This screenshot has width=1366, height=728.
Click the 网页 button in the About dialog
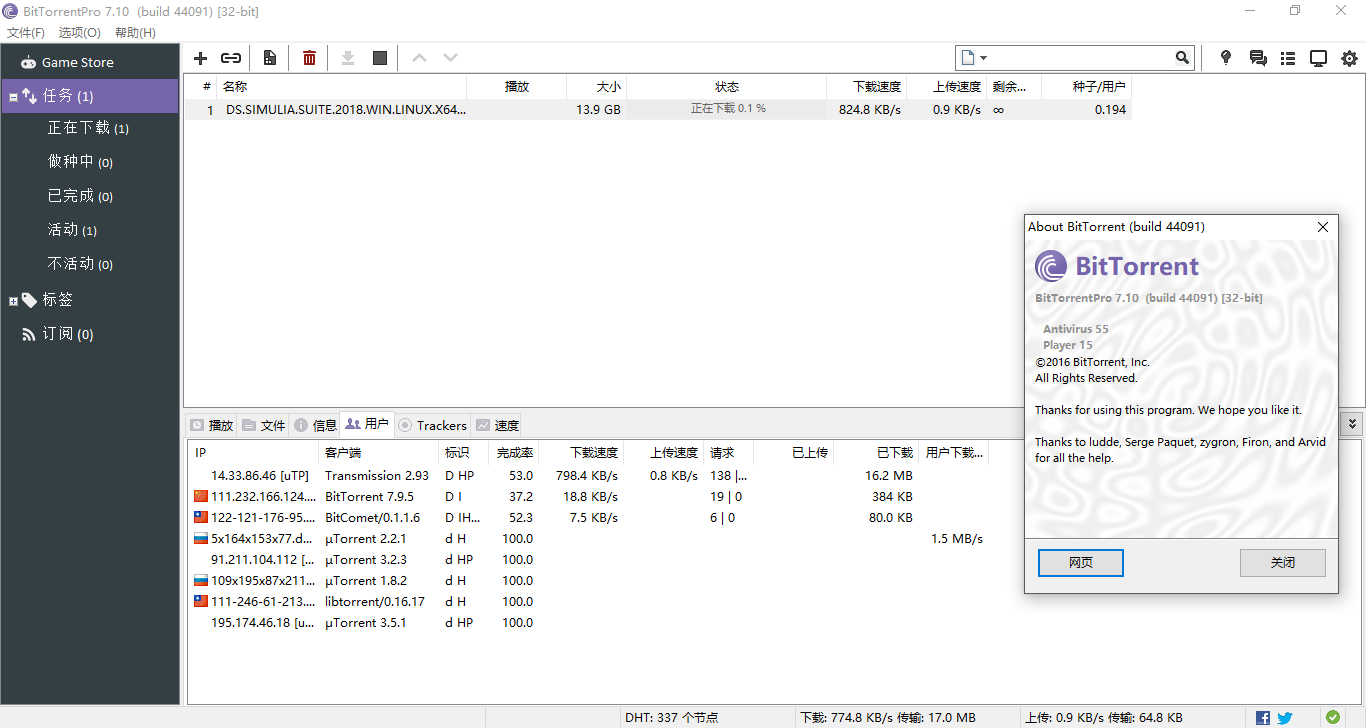click(1080, 563)
